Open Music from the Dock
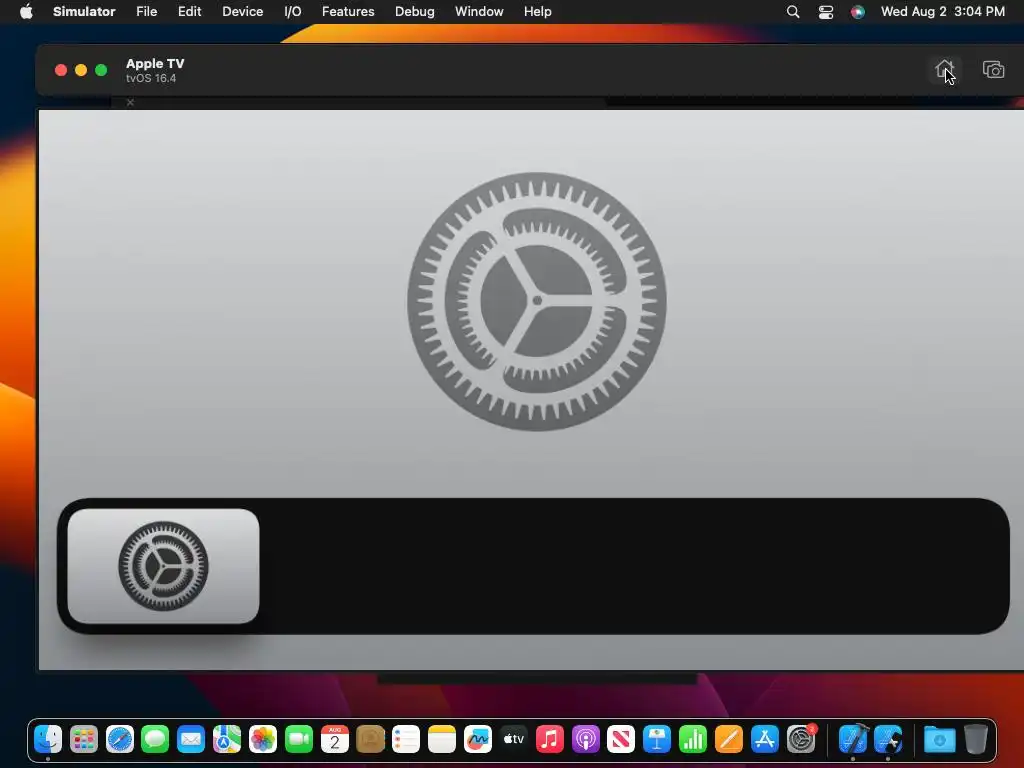 tap(549, 739)
